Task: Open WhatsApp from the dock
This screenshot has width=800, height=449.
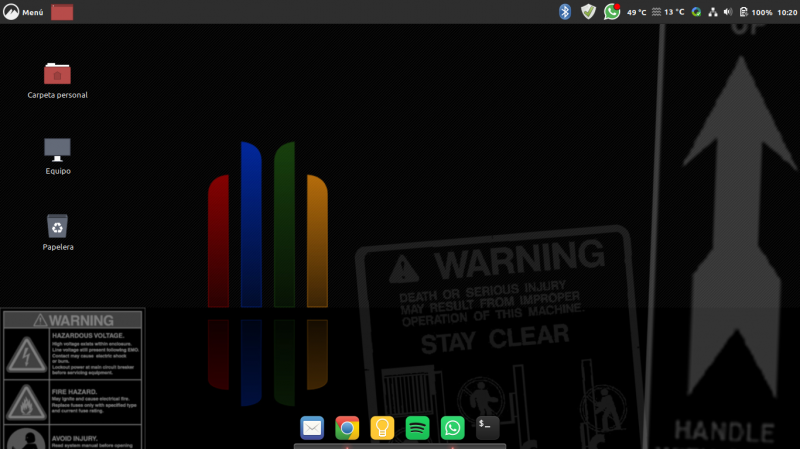Action: 452,428
